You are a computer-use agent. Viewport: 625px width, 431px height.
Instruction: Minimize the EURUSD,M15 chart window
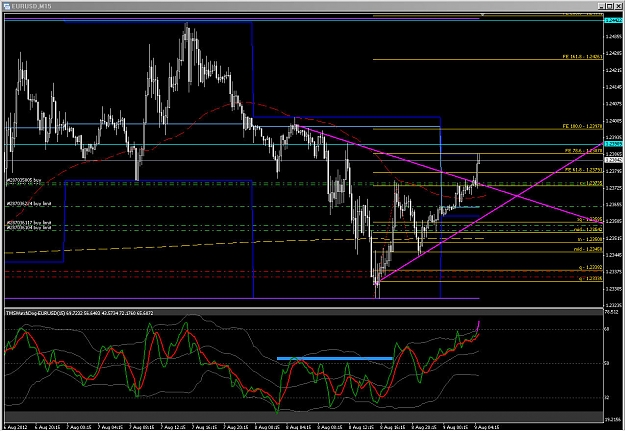pos(601,6)
